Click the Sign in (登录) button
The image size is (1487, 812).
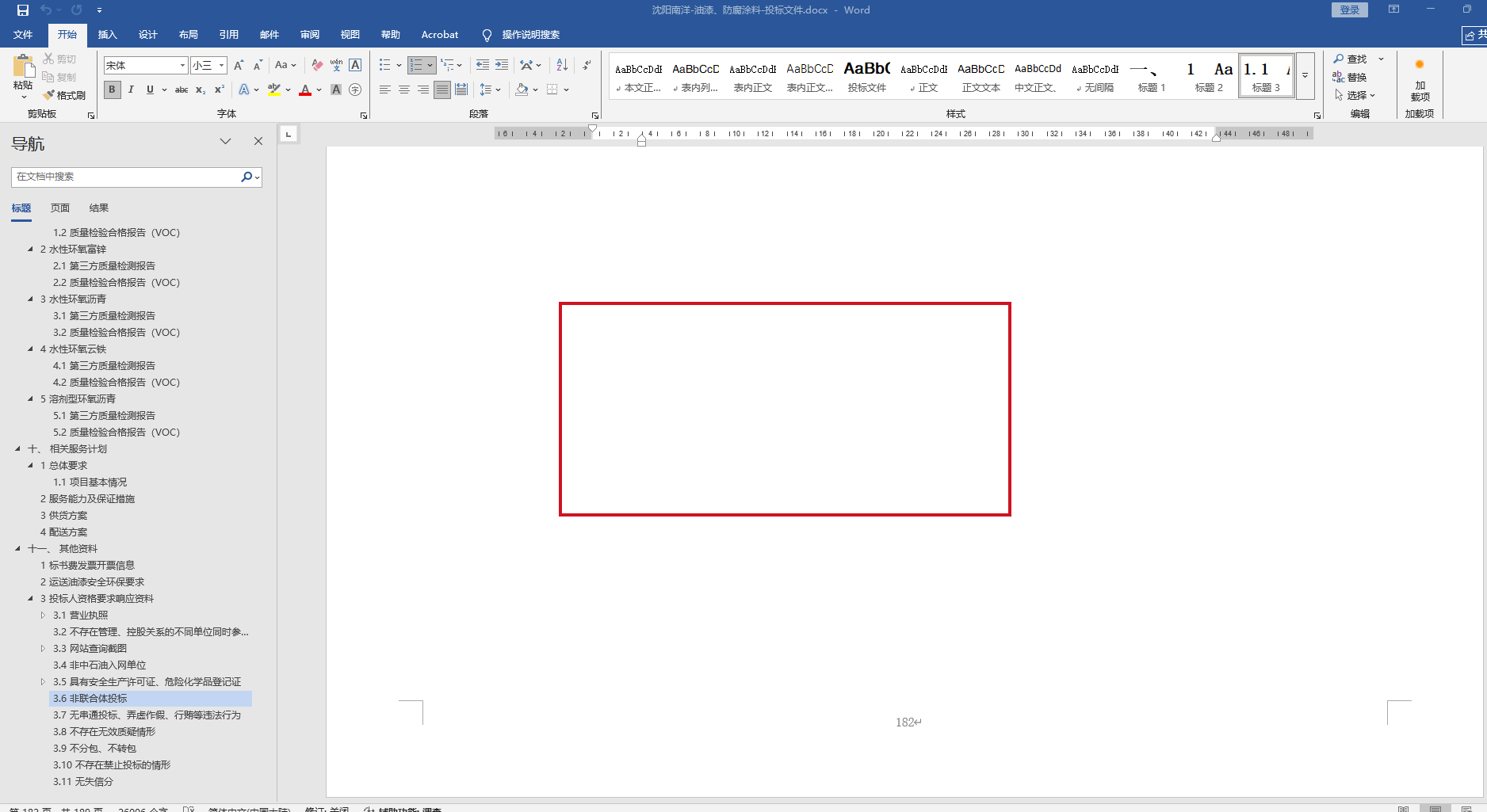pos(1350,10)
